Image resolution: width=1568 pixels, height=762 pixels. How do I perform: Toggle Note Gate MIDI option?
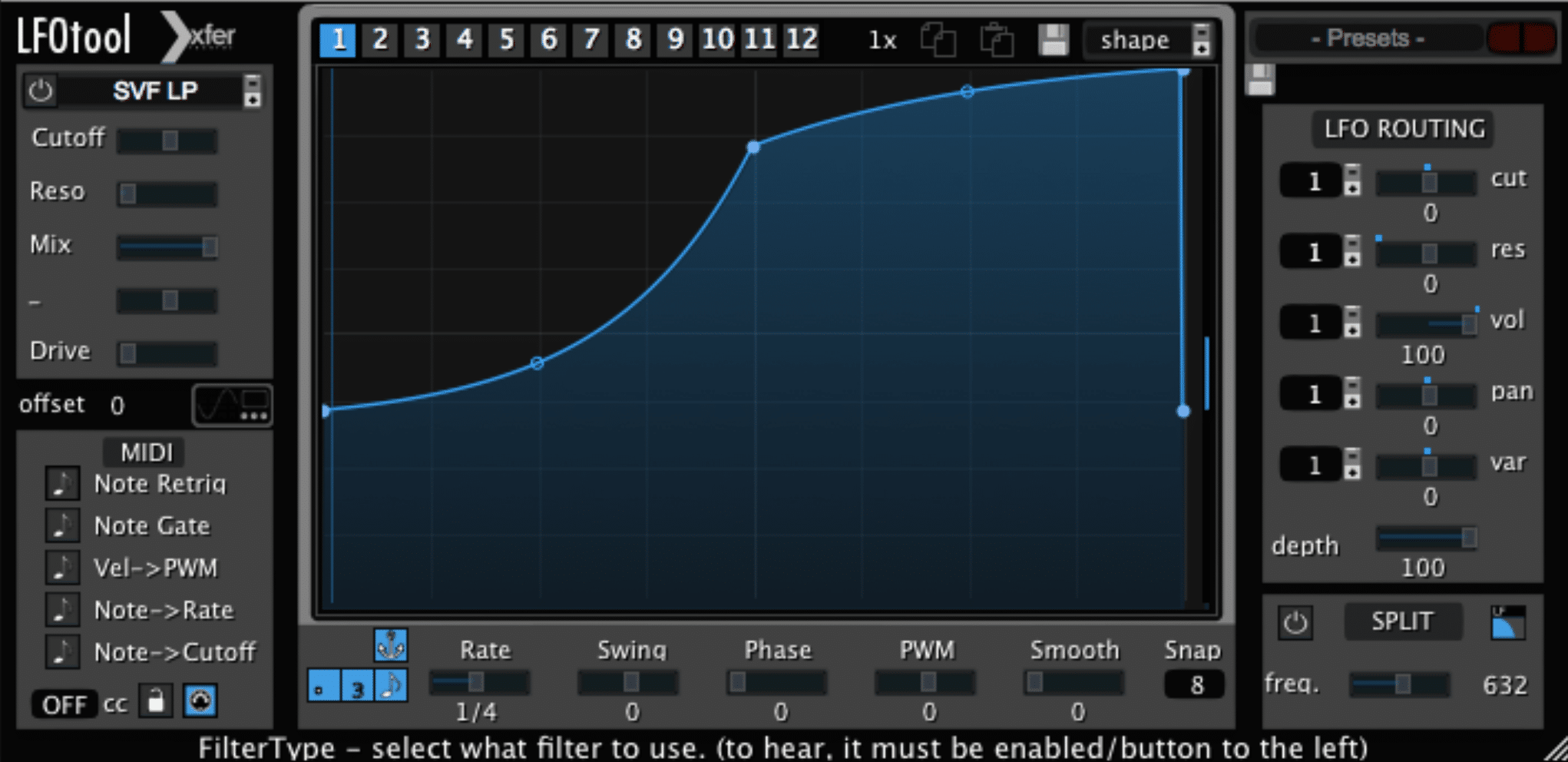click(62, 525)
